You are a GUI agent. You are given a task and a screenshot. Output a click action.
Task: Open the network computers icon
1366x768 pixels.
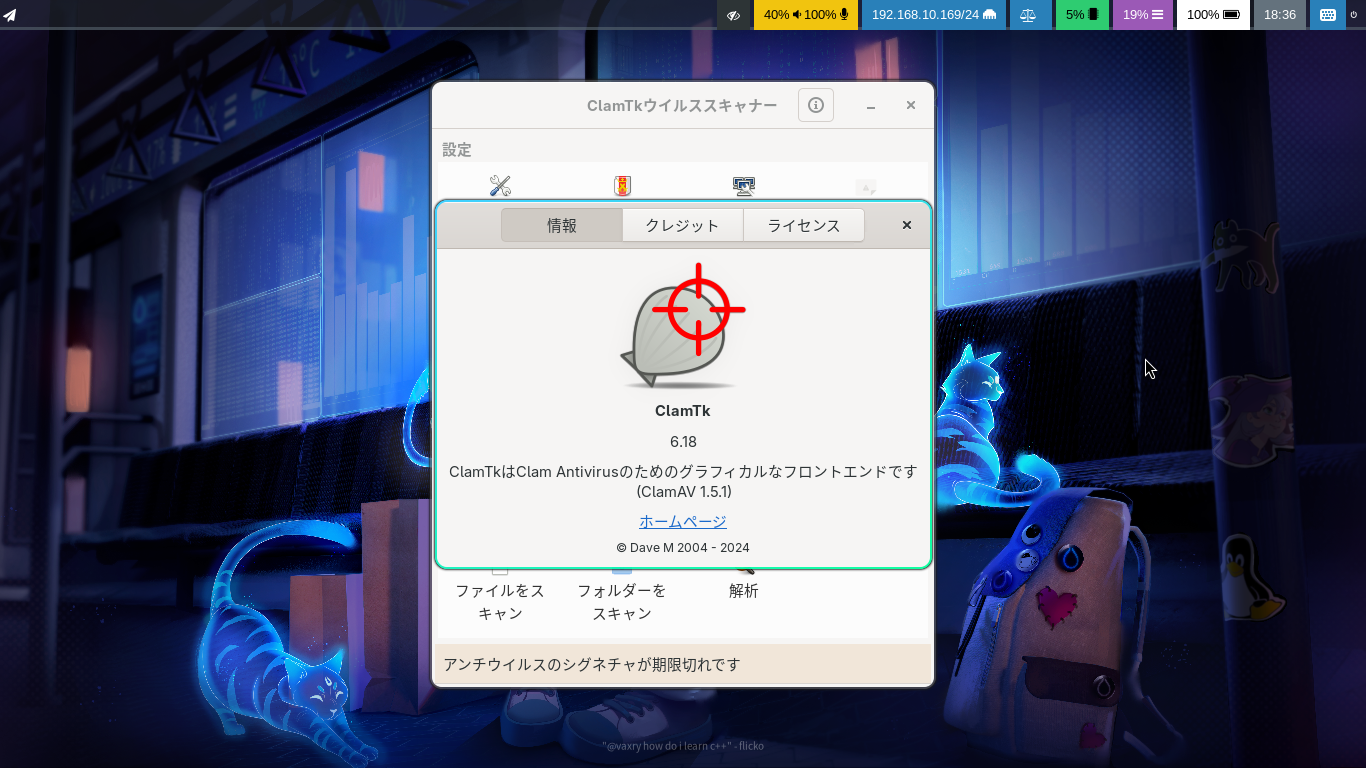click(x=743, y=186)
